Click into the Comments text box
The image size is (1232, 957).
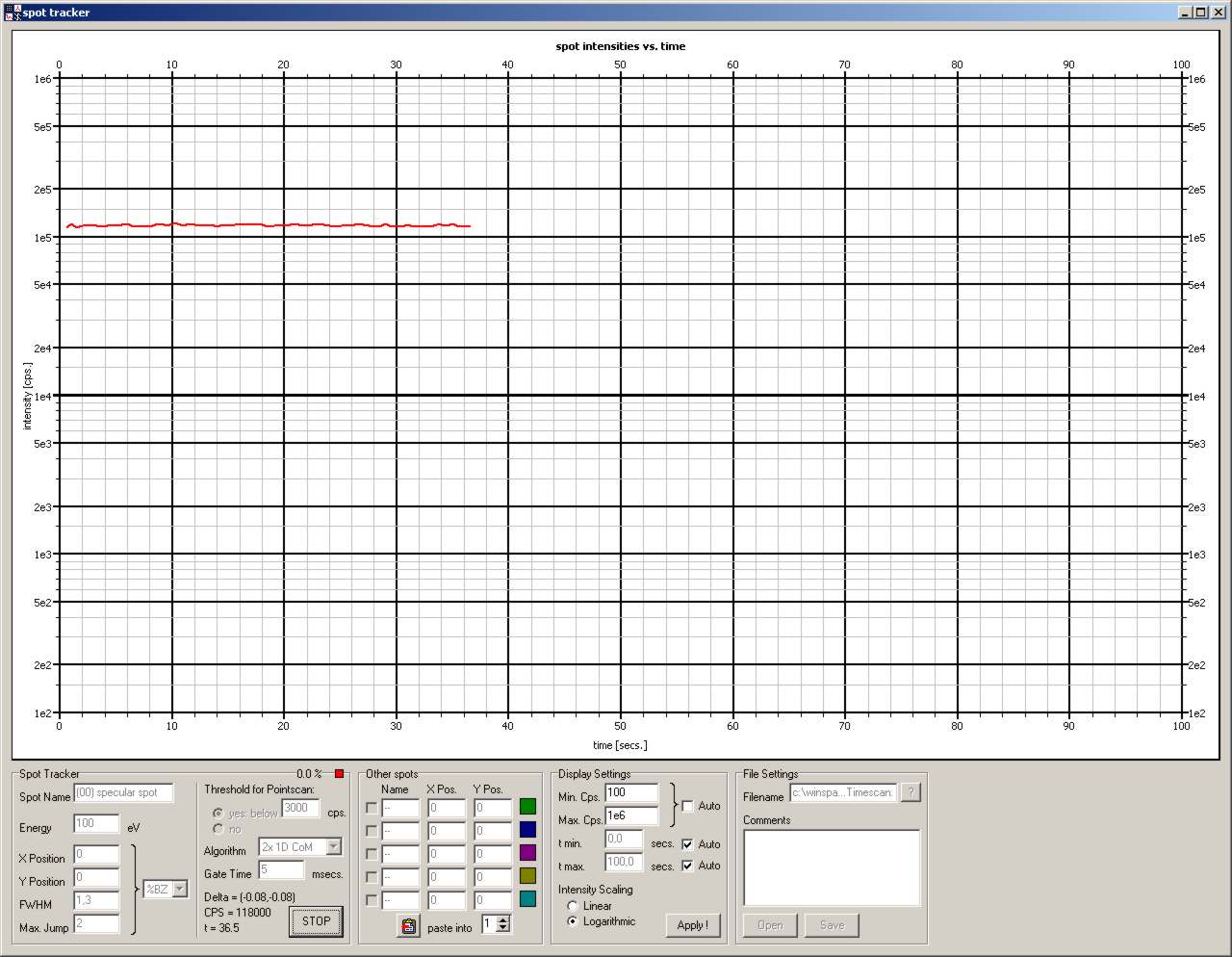click(832, 867)
